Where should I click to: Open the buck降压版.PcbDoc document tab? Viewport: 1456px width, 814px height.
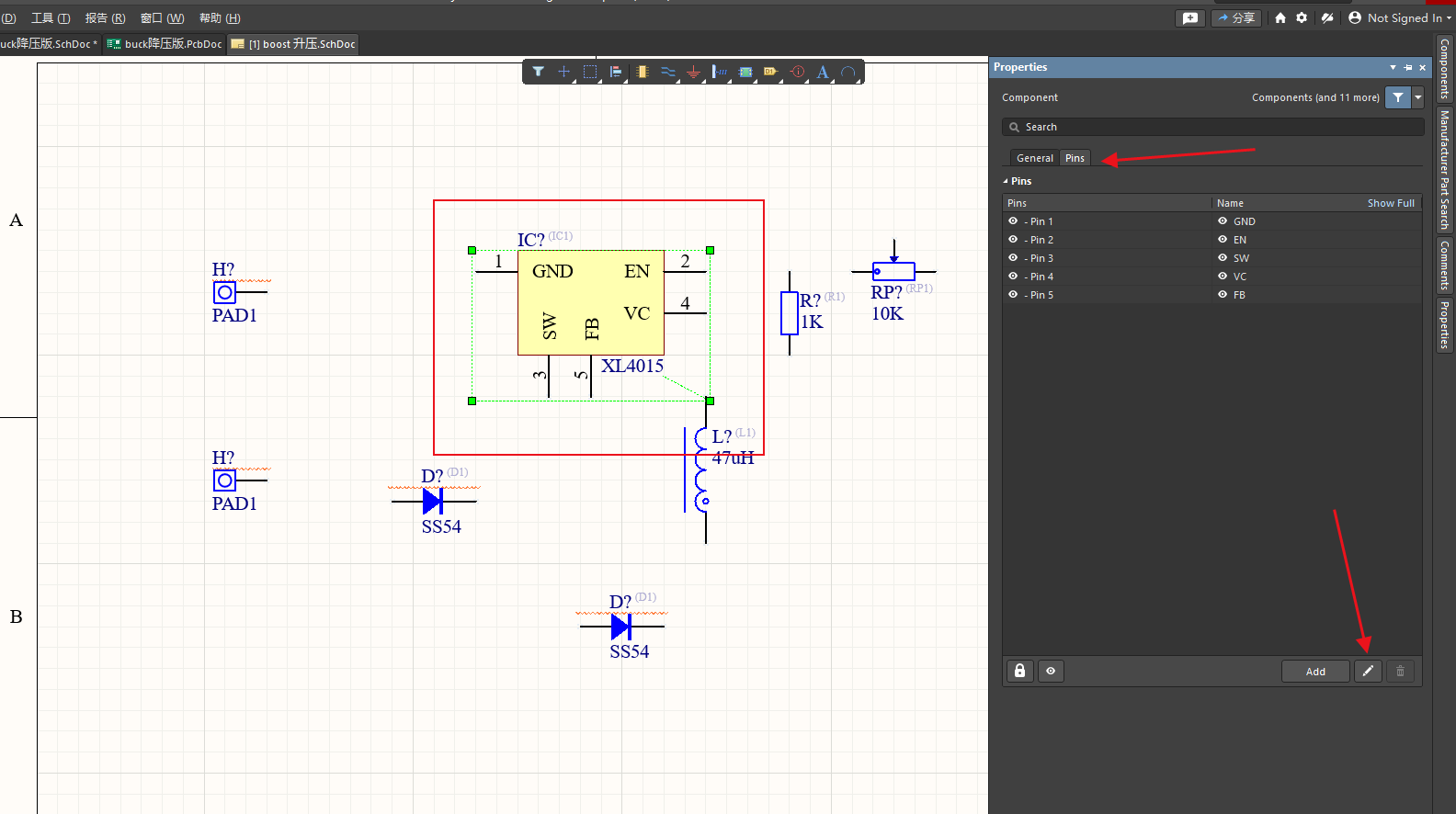(165, 44)
